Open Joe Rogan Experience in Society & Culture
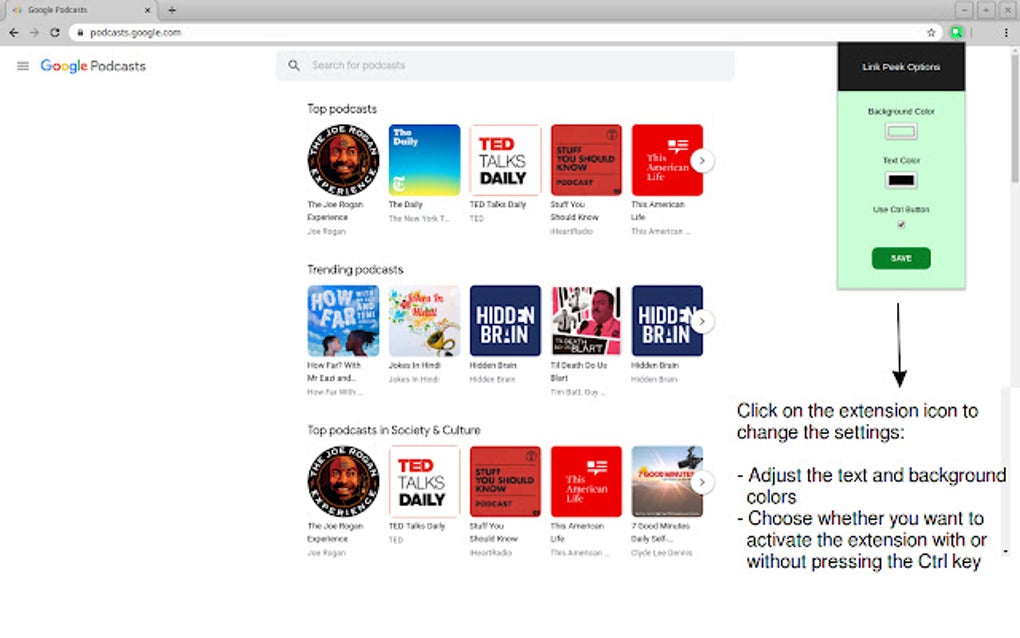 (343, 481)
